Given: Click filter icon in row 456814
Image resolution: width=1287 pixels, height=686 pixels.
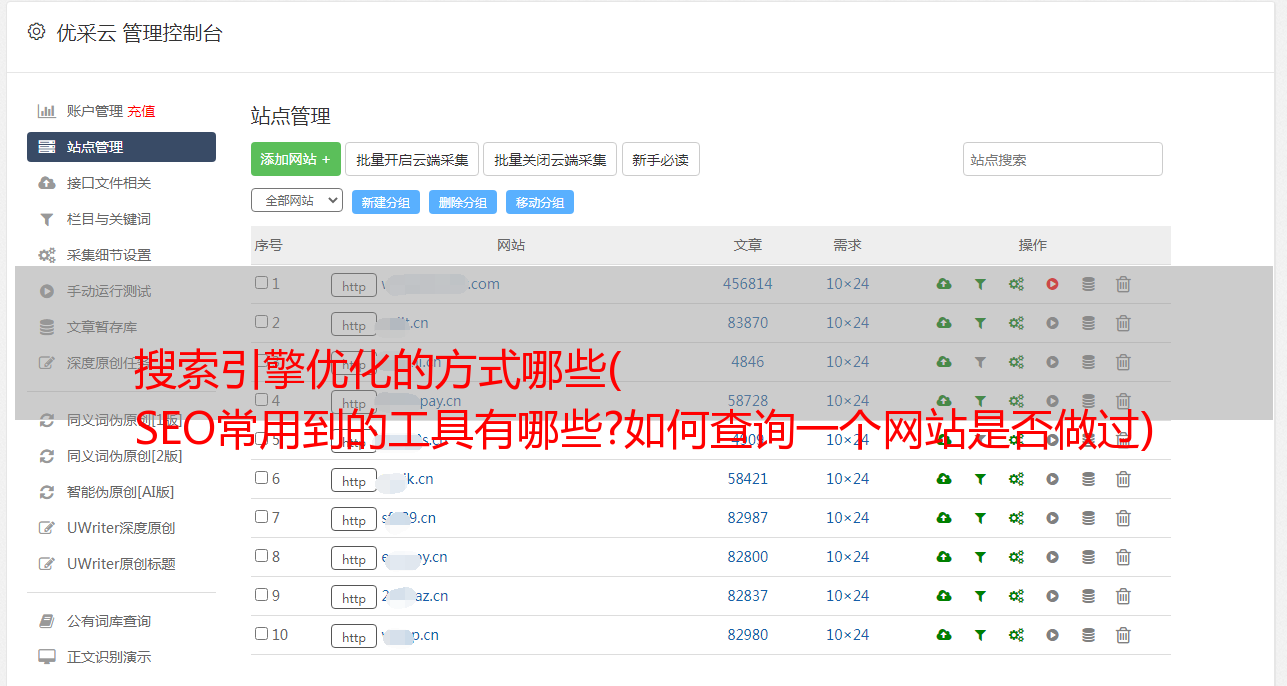Looking at the screenshot, I should click(x=980, y=284).
